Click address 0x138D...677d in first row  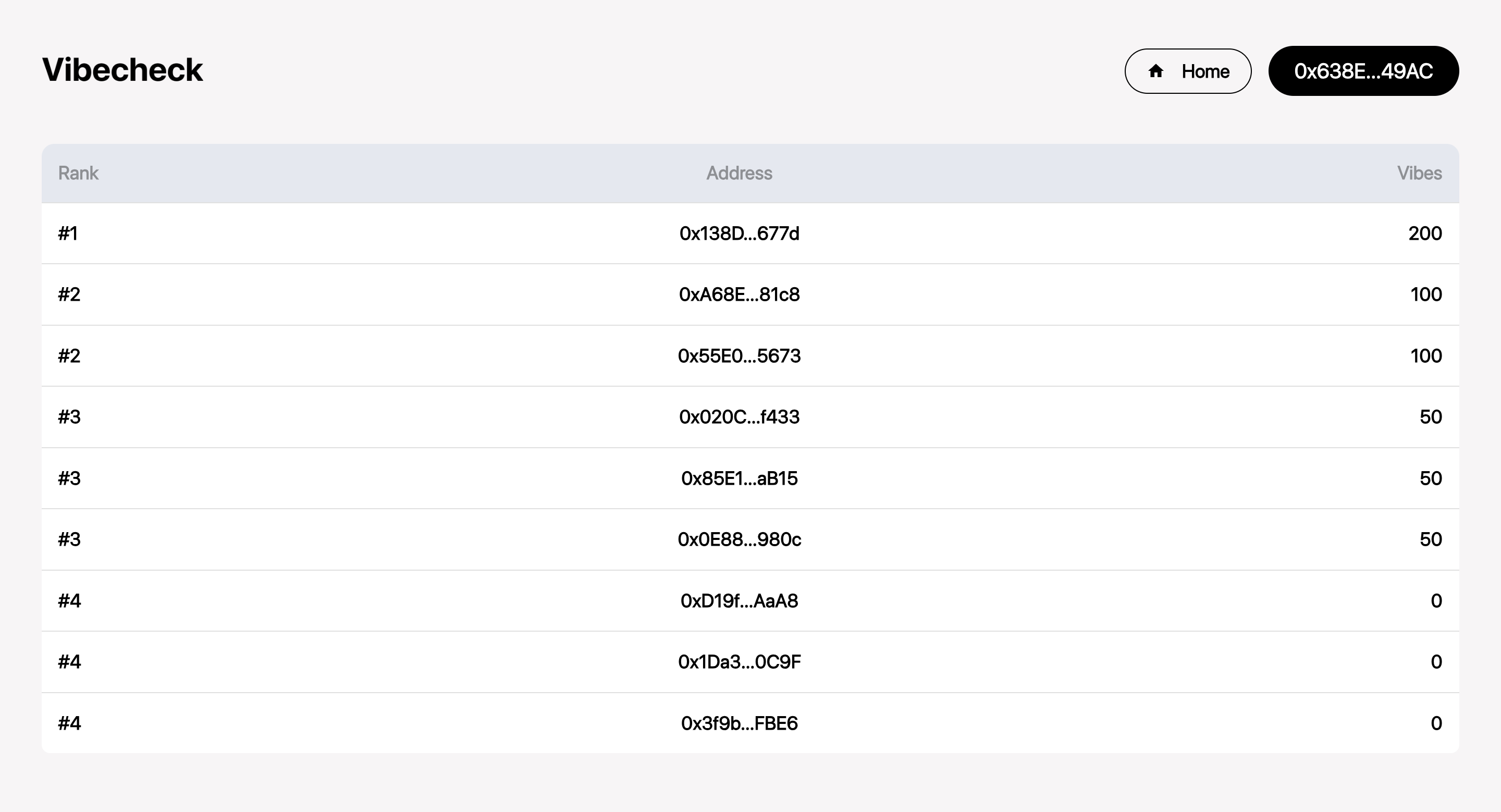point(739,233)
